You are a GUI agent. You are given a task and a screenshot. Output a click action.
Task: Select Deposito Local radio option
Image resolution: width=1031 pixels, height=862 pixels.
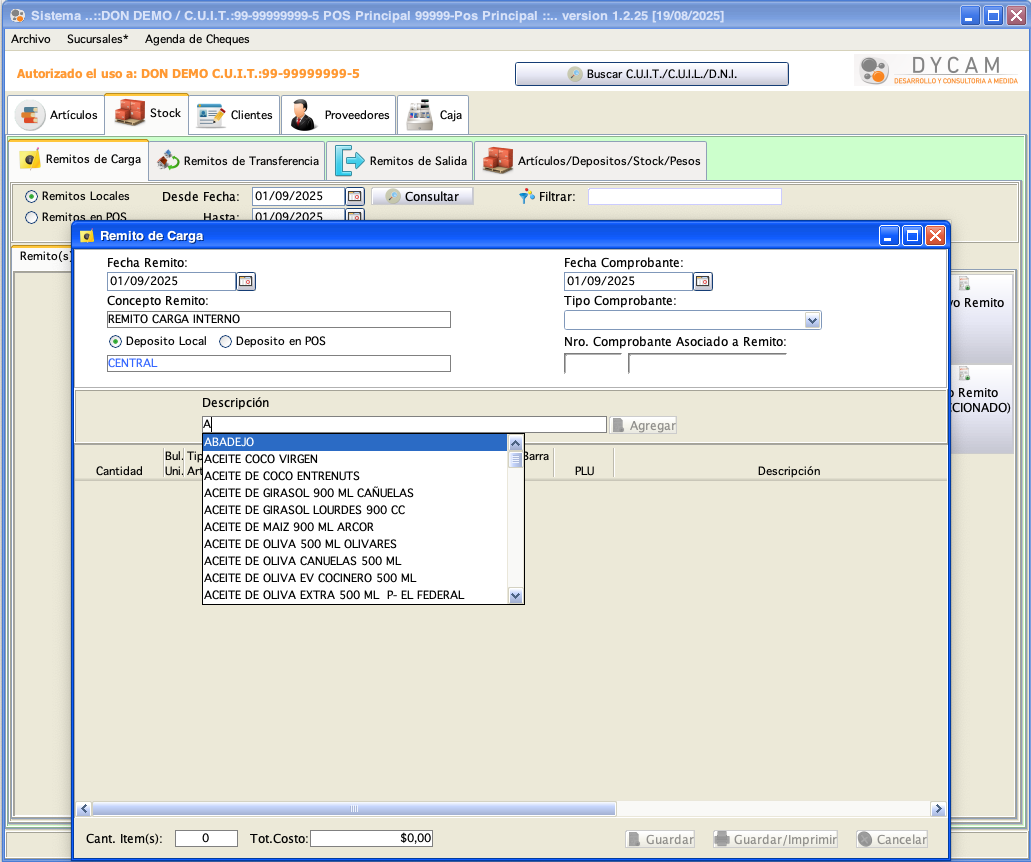coord(115,341)
